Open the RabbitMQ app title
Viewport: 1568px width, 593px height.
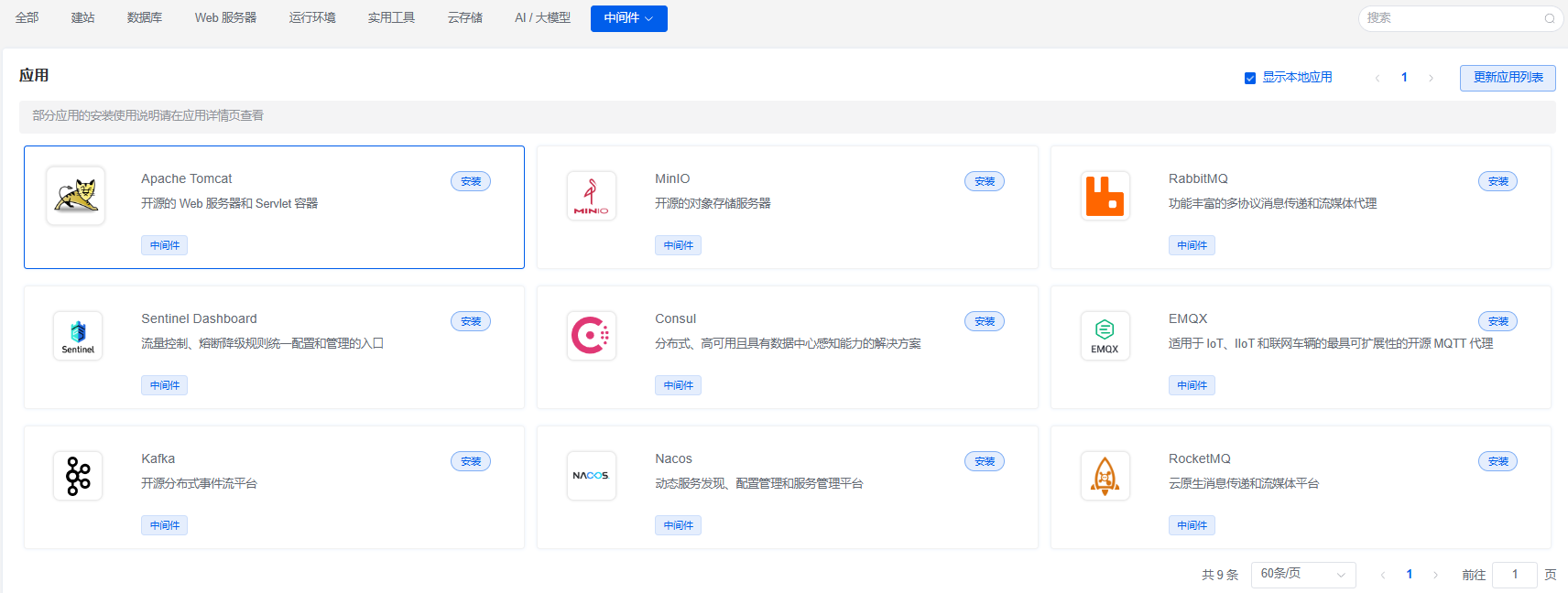click(1198, 178)
